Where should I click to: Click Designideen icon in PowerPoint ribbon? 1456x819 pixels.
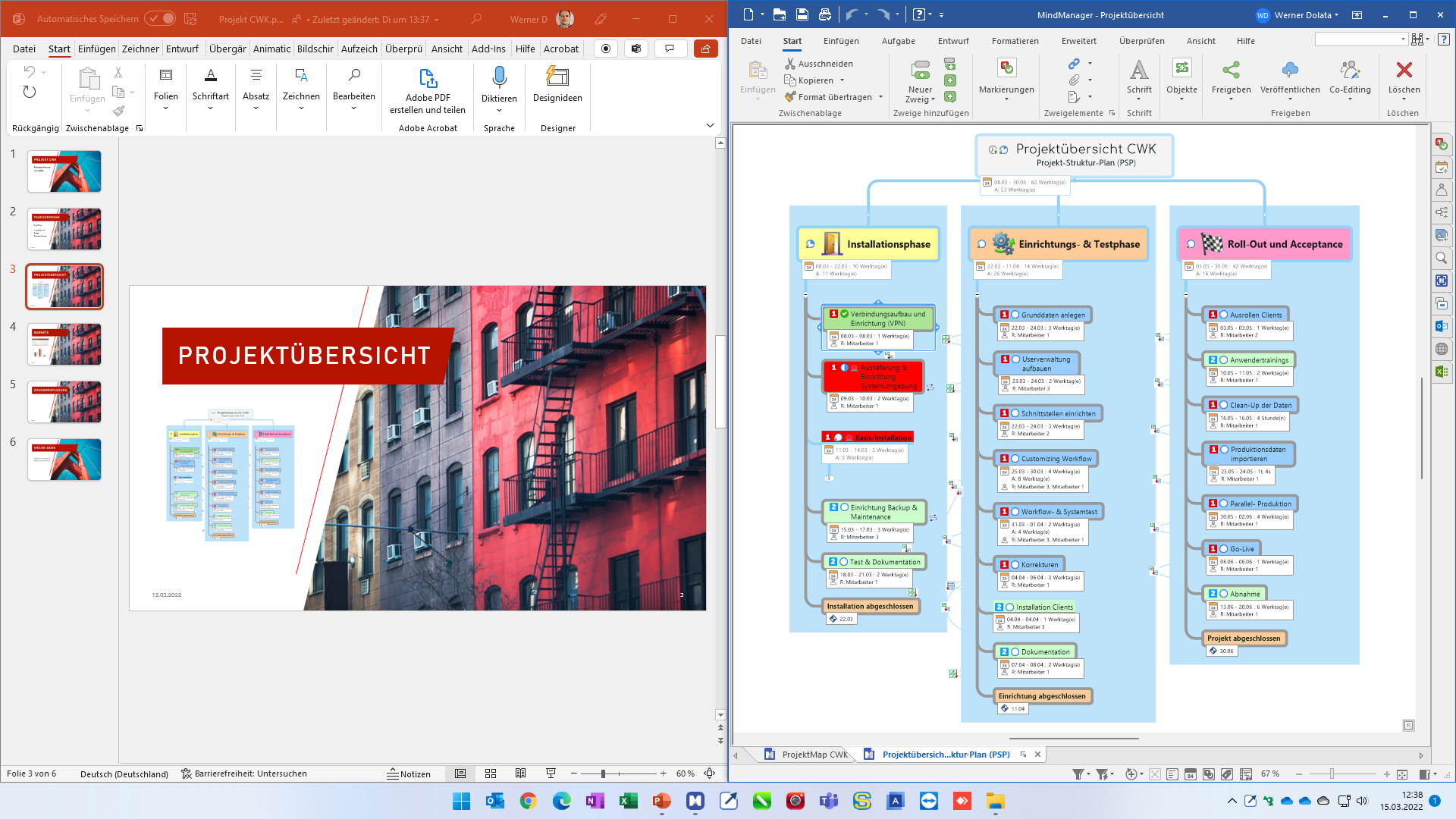click(x=557, y=76)
